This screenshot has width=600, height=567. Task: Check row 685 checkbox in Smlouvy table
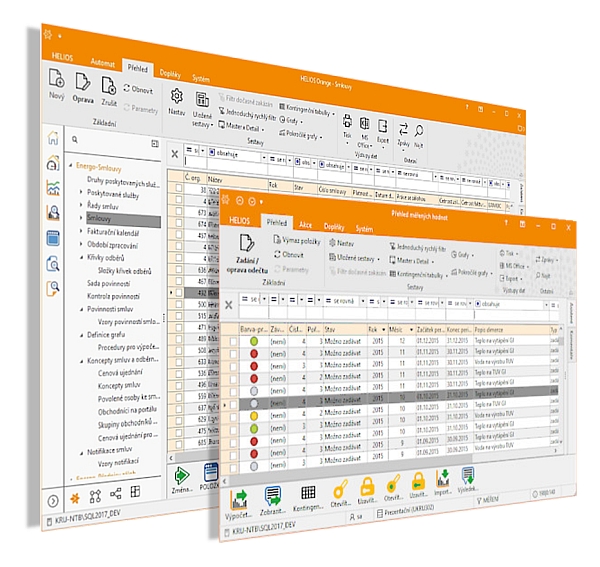pyautogui.click(x=179, y=444)
